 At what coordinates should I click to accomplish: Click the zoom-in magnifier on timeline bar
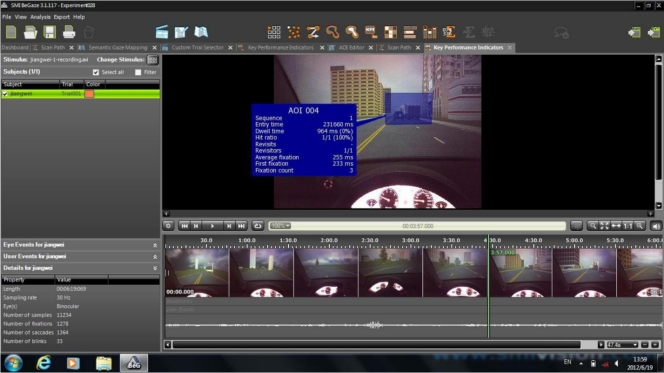[x=592, y=226]
